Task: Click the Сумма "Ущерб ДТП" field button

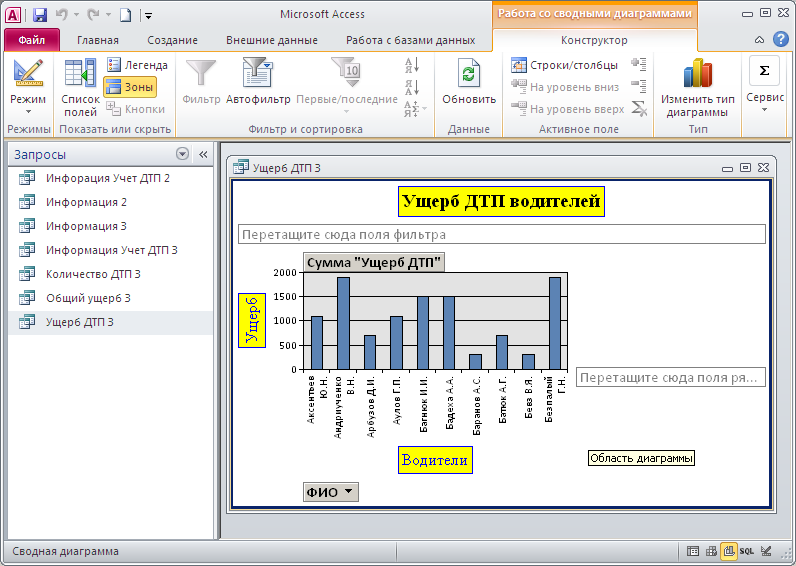Action: (374, 262)
